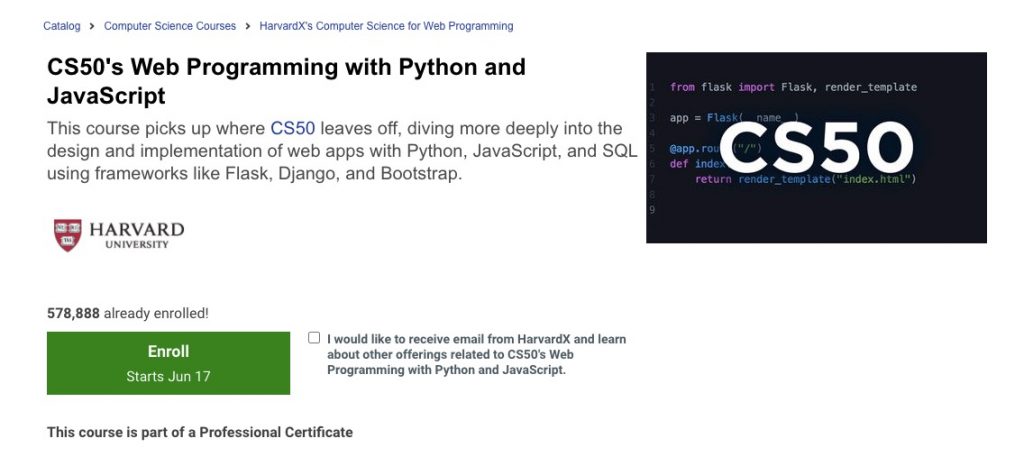Image resolution: width=1024 pixels, height=475 pixels.
Task: Go to the Computer Science Courses breadcrumb
Action: coord(170,26)
